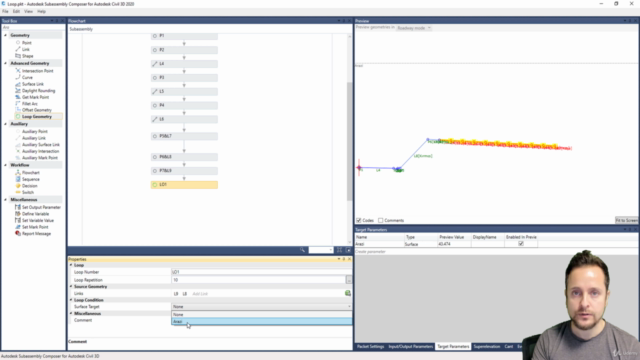Collapse the Workflow toolbox group
The width and height of the screenshot is (640, 360).
(6, 165)
